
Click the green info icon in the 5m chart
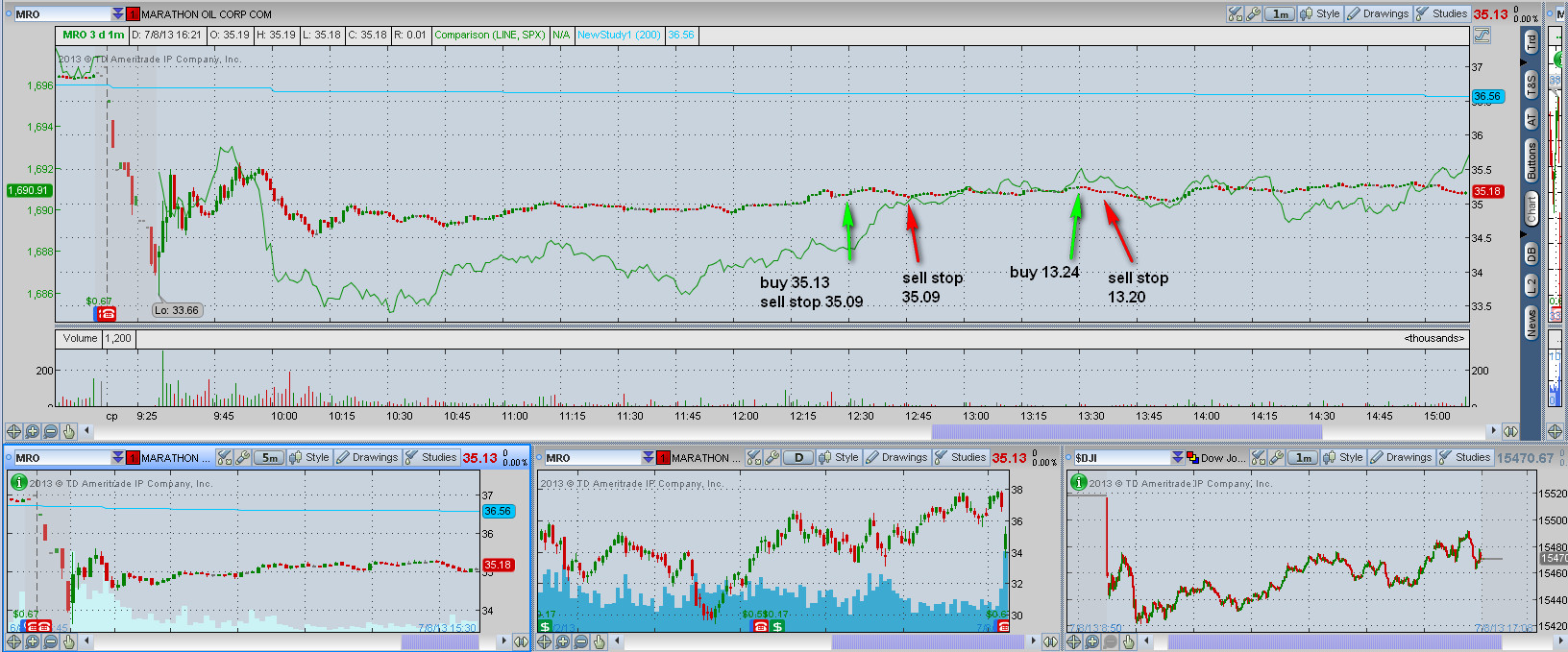[x=17, y=482]
